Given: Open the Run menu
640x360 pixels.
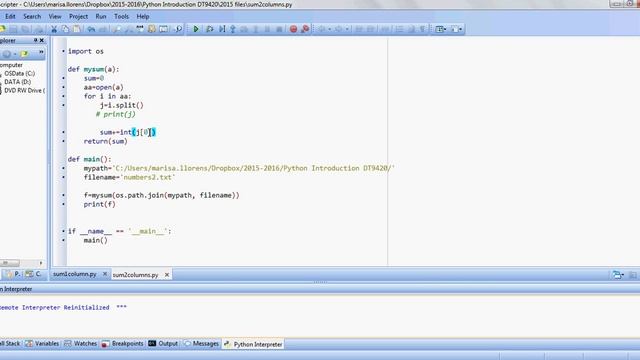Looking at the screenshot, I should point(101,16).
